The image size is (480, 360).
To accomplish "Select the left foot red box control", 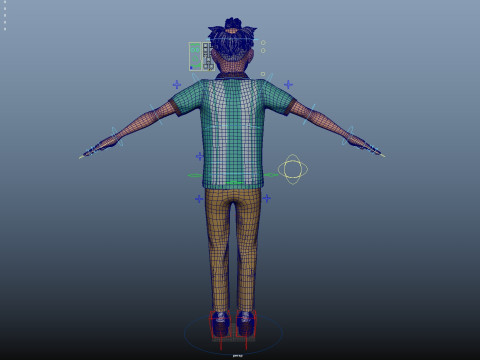I will 219,324.
